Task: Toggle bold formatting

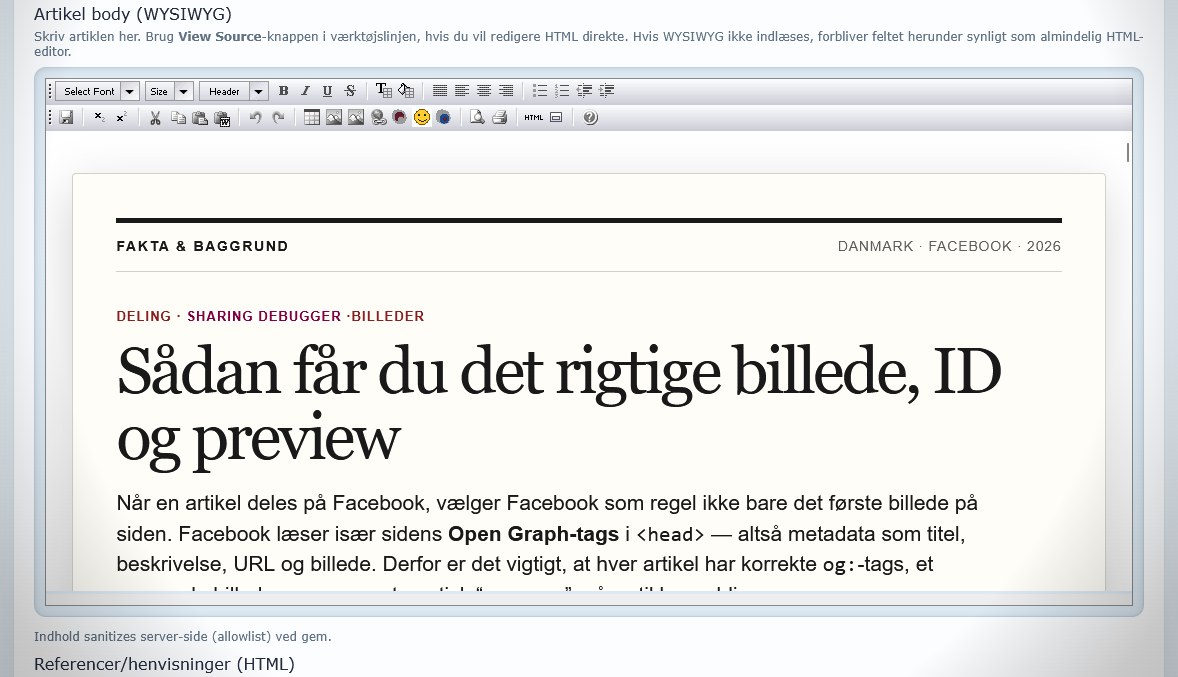Action: pos(283,91)
